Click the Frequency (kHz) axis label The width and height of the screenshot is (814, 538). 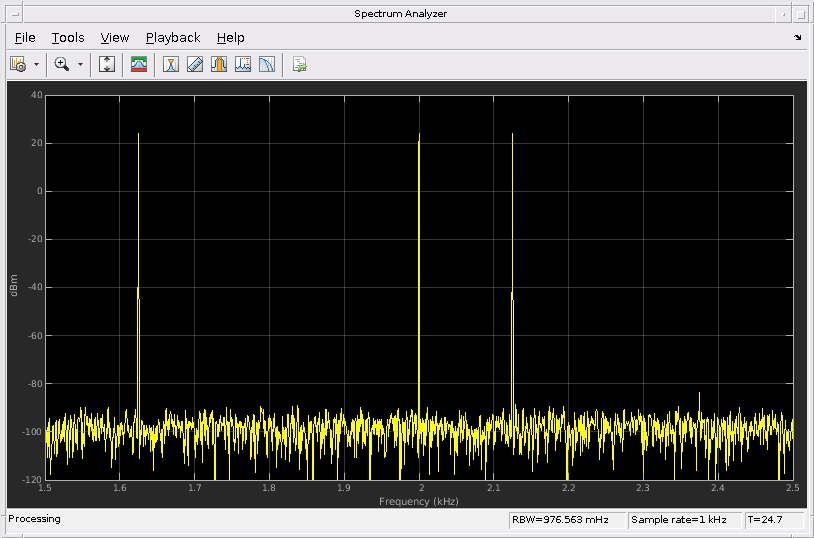[x=418, y=501]
